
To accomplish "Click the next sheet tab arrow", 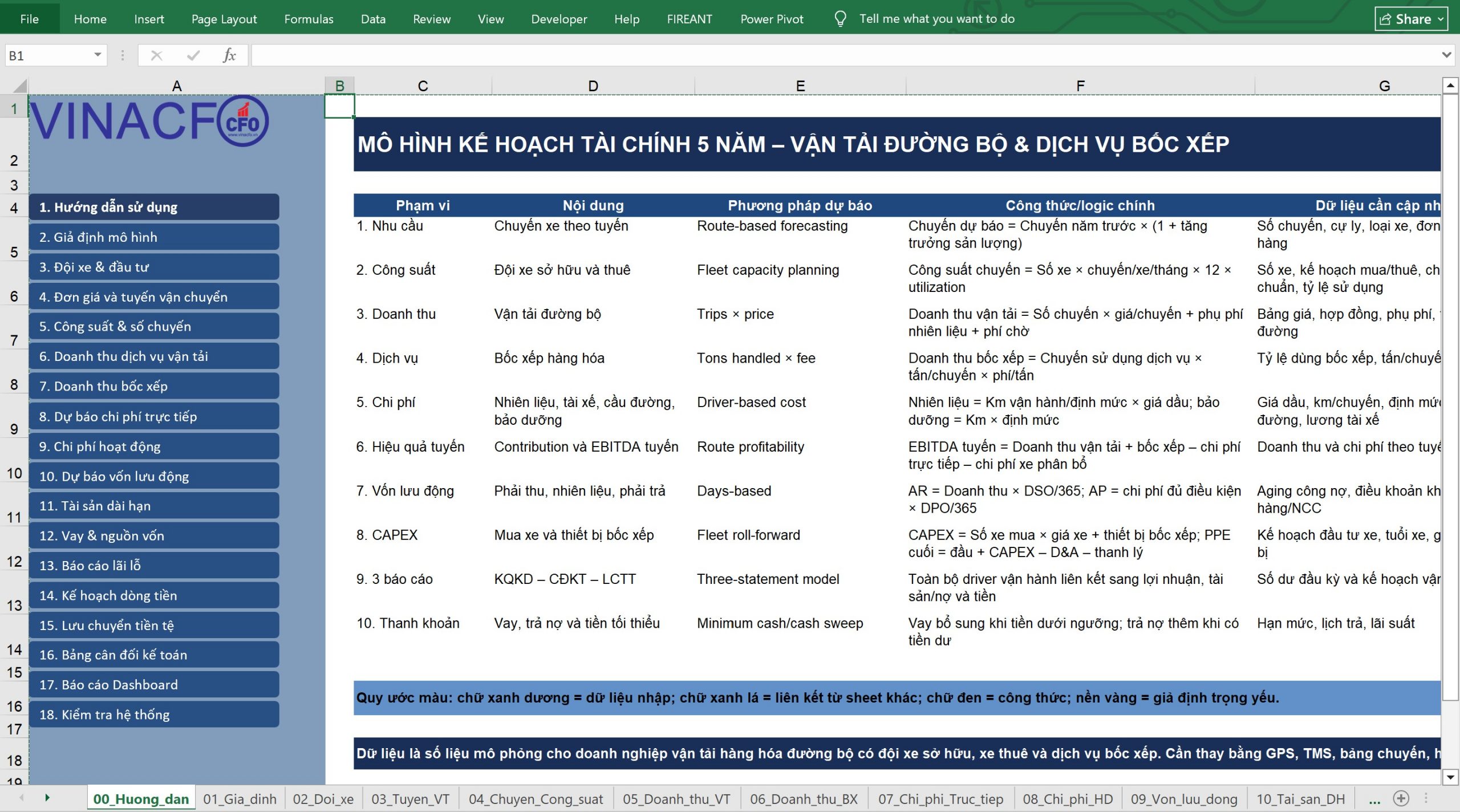I will click(47, 798).
